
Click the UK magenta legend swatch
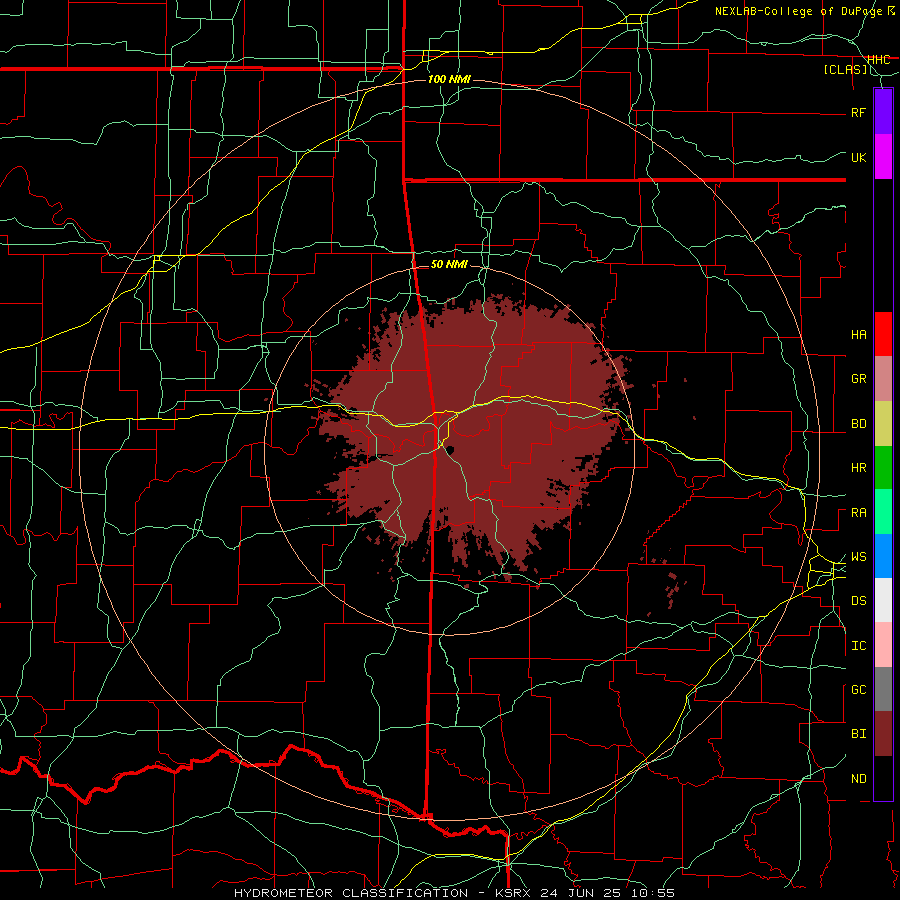click(x=883, y=157)
